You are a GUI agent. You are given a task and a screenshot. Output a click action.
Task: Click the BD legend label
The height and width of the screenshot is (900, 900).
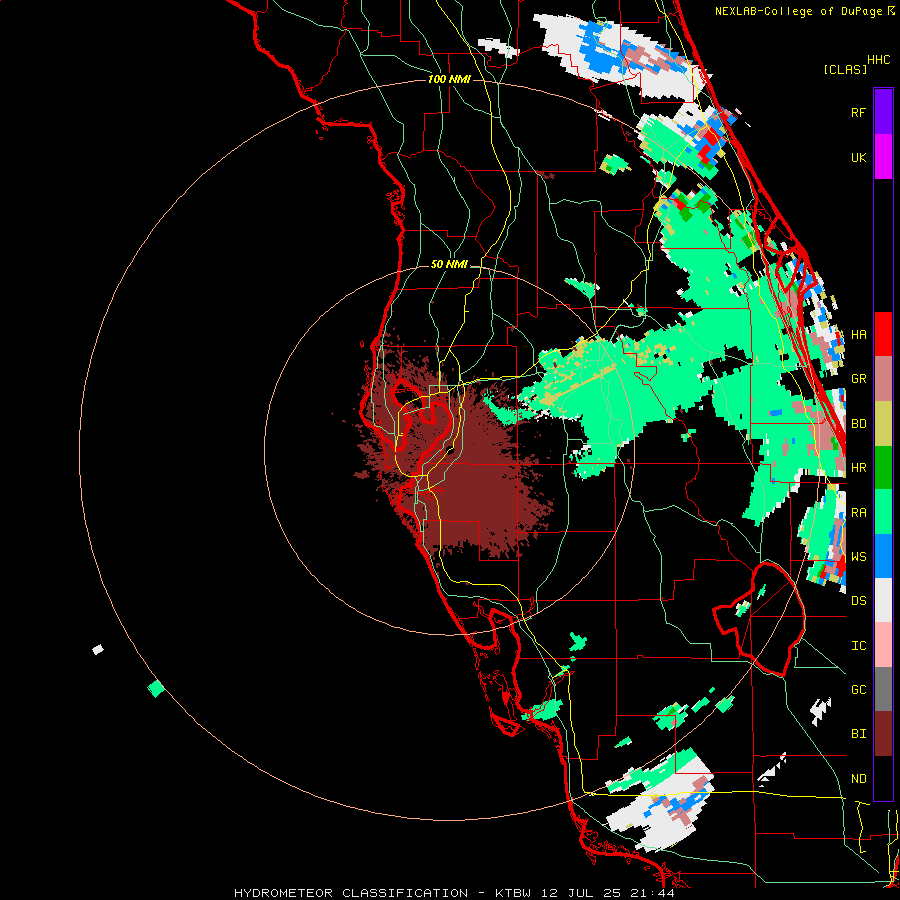point(858,424)
